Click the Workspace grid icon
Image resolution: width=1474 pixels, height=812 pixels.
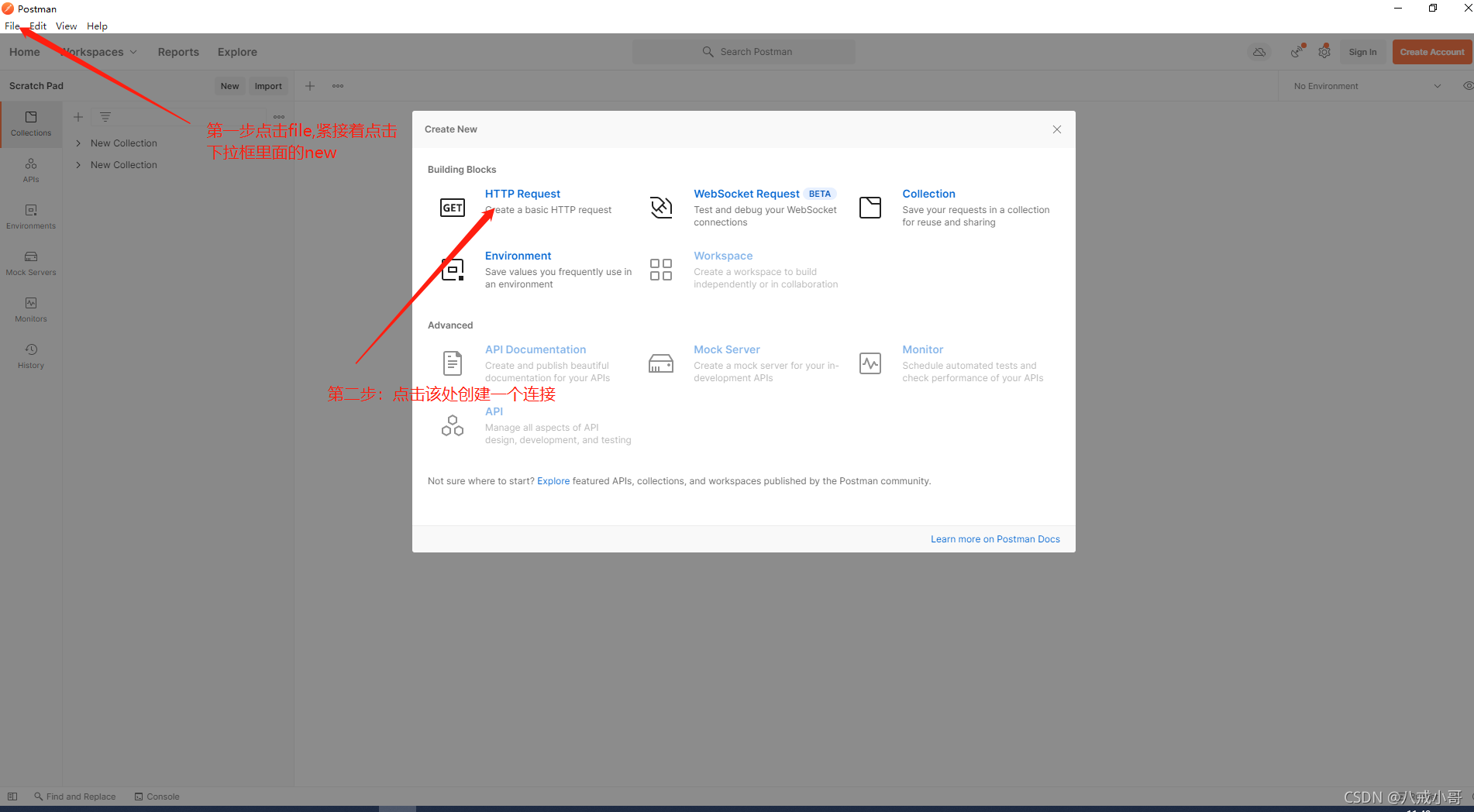click(661, 270)
